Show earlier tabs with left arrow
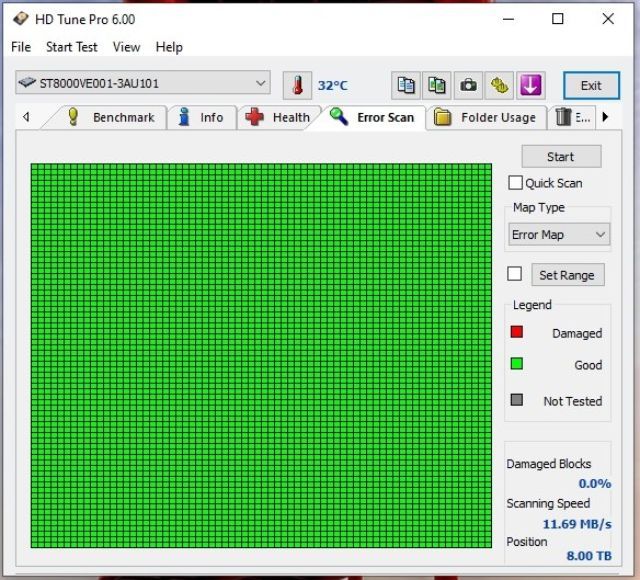The height and width of the screenshot is (580, 640). click(x=26, y=117)
